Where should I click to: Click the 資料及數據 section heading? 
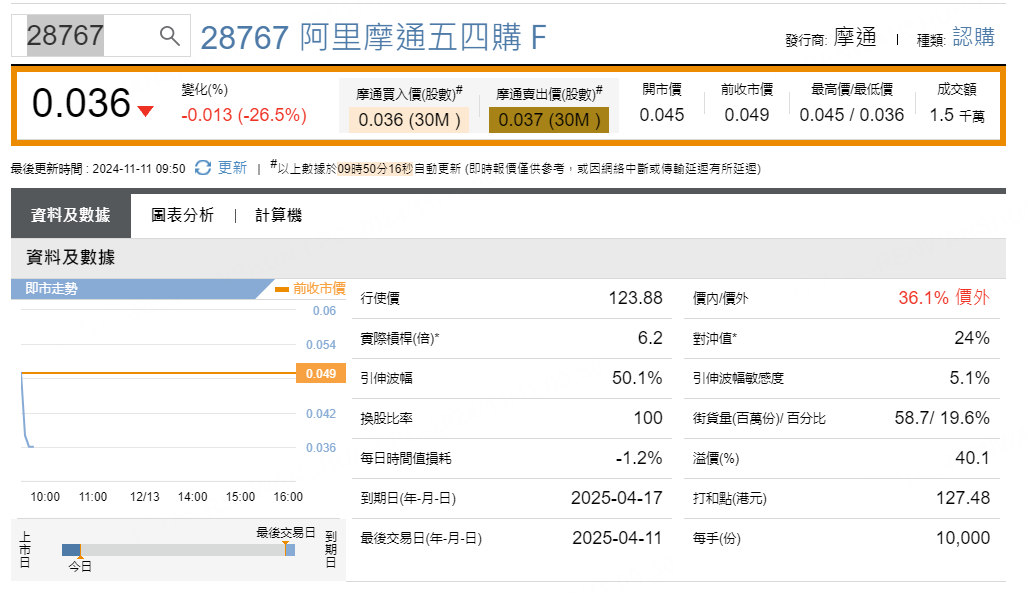71,258
